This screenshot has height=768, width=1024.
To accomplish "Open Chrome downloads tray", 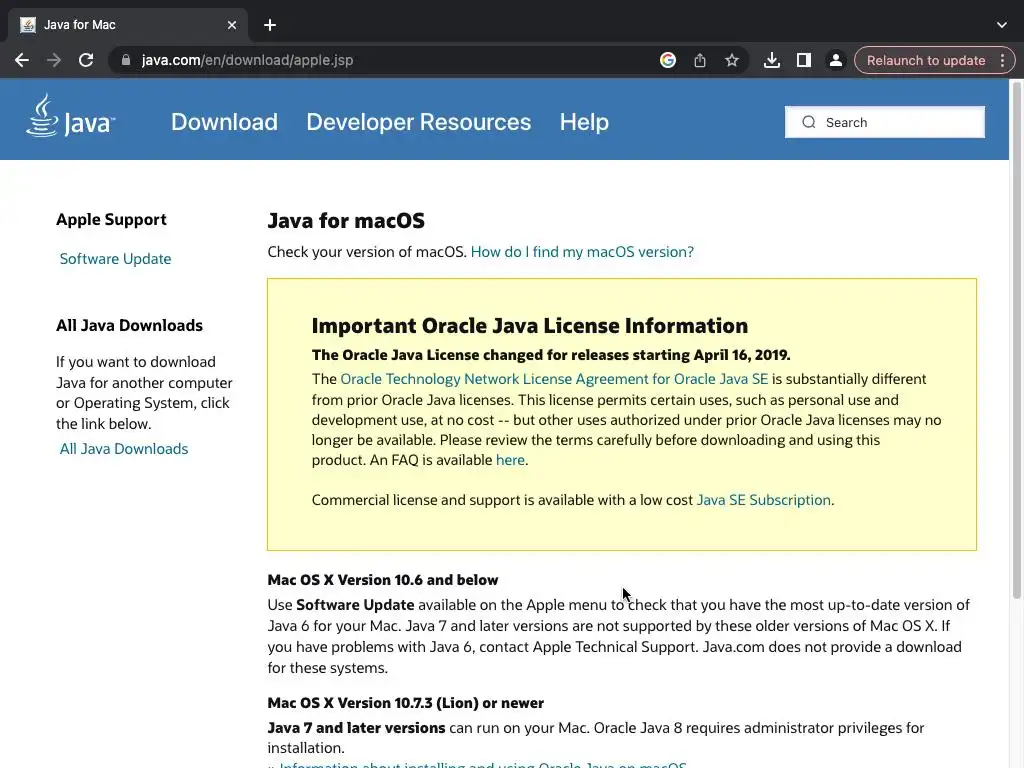I will [771, 60].
